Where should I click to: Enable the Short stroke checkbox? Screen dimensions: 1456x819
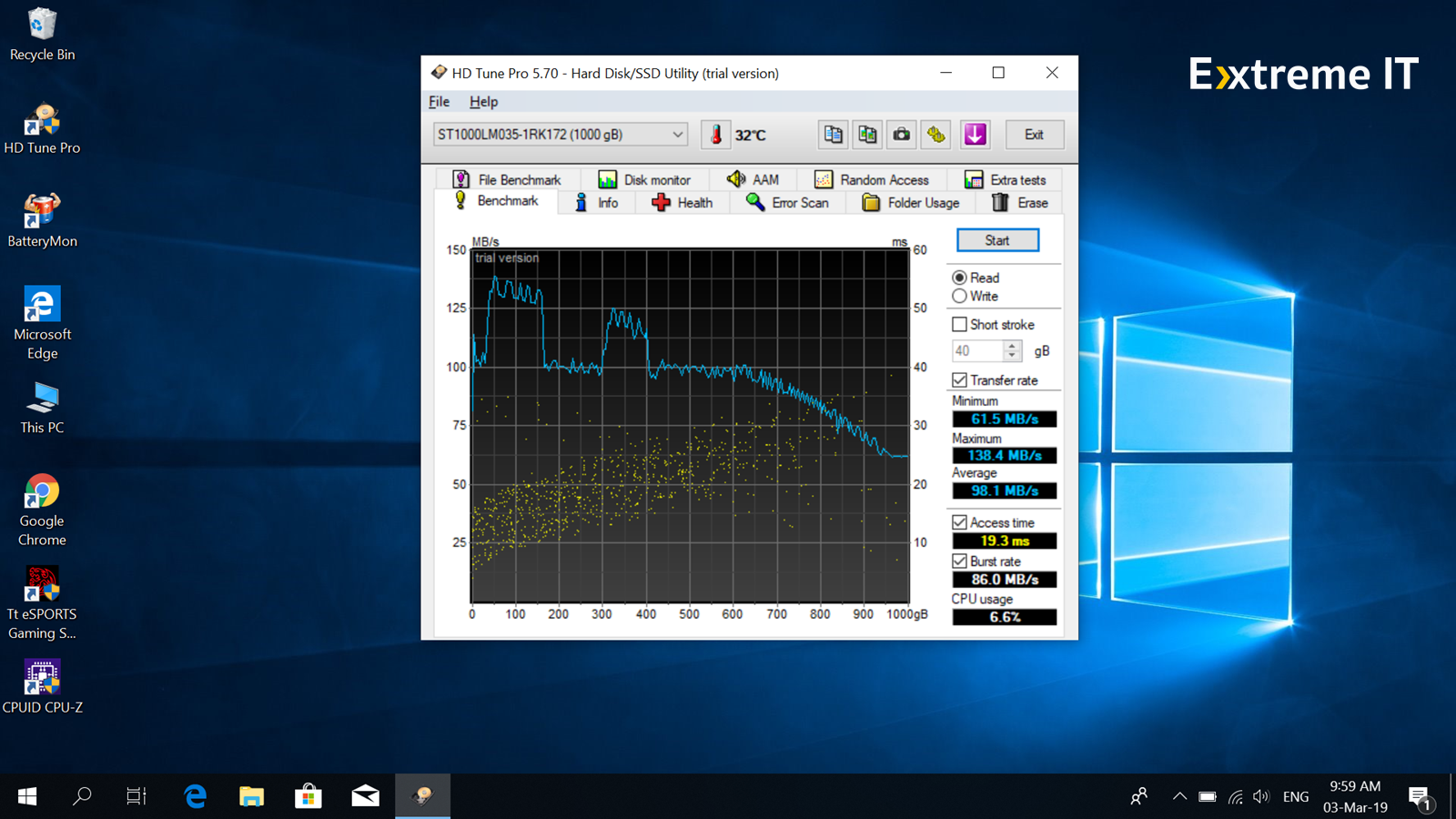959,324
